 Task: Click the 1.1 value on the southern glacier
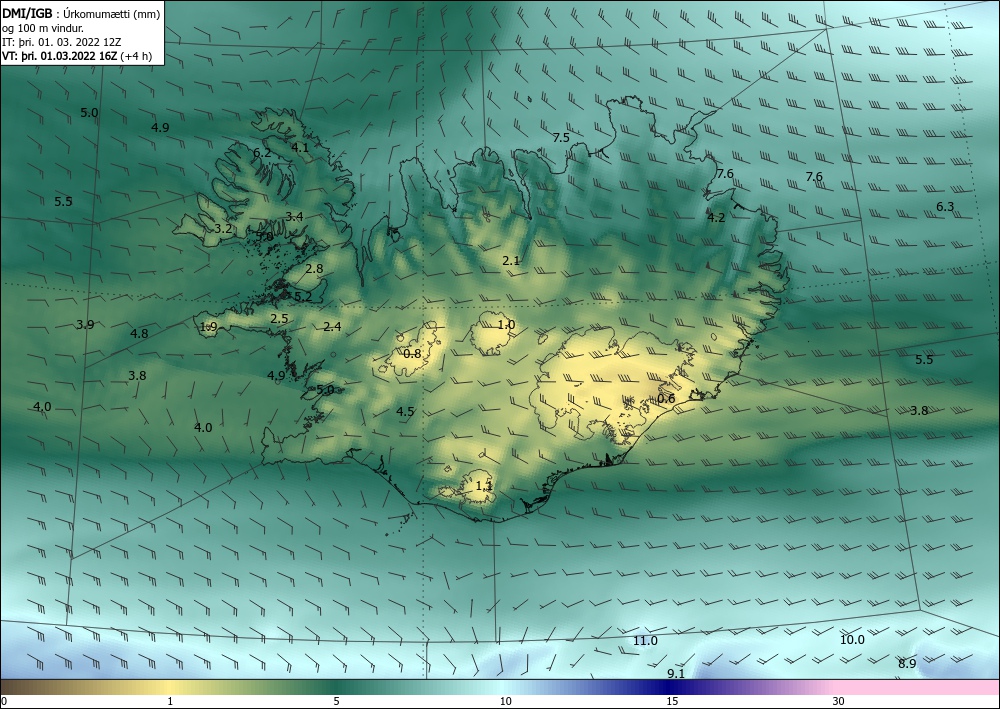pyautogui.click(x=484, y=486)
